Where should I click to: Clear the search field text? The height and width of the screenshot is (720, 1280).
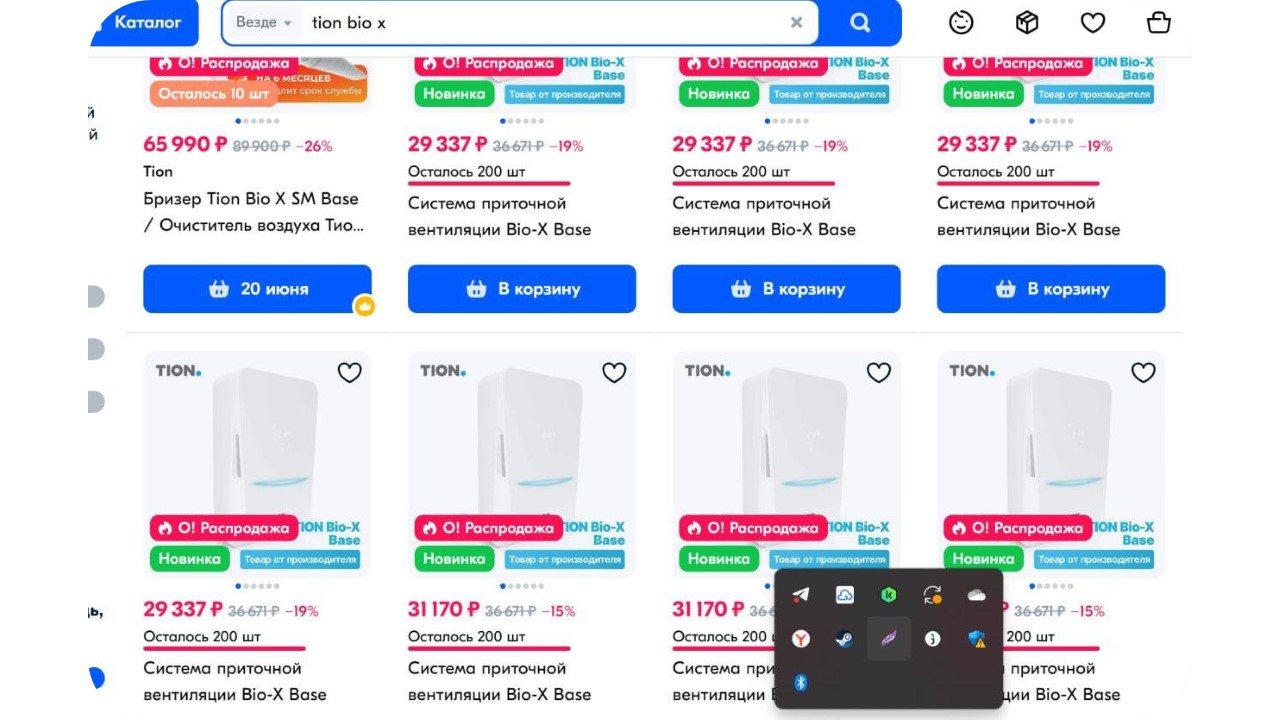point(796,22)
